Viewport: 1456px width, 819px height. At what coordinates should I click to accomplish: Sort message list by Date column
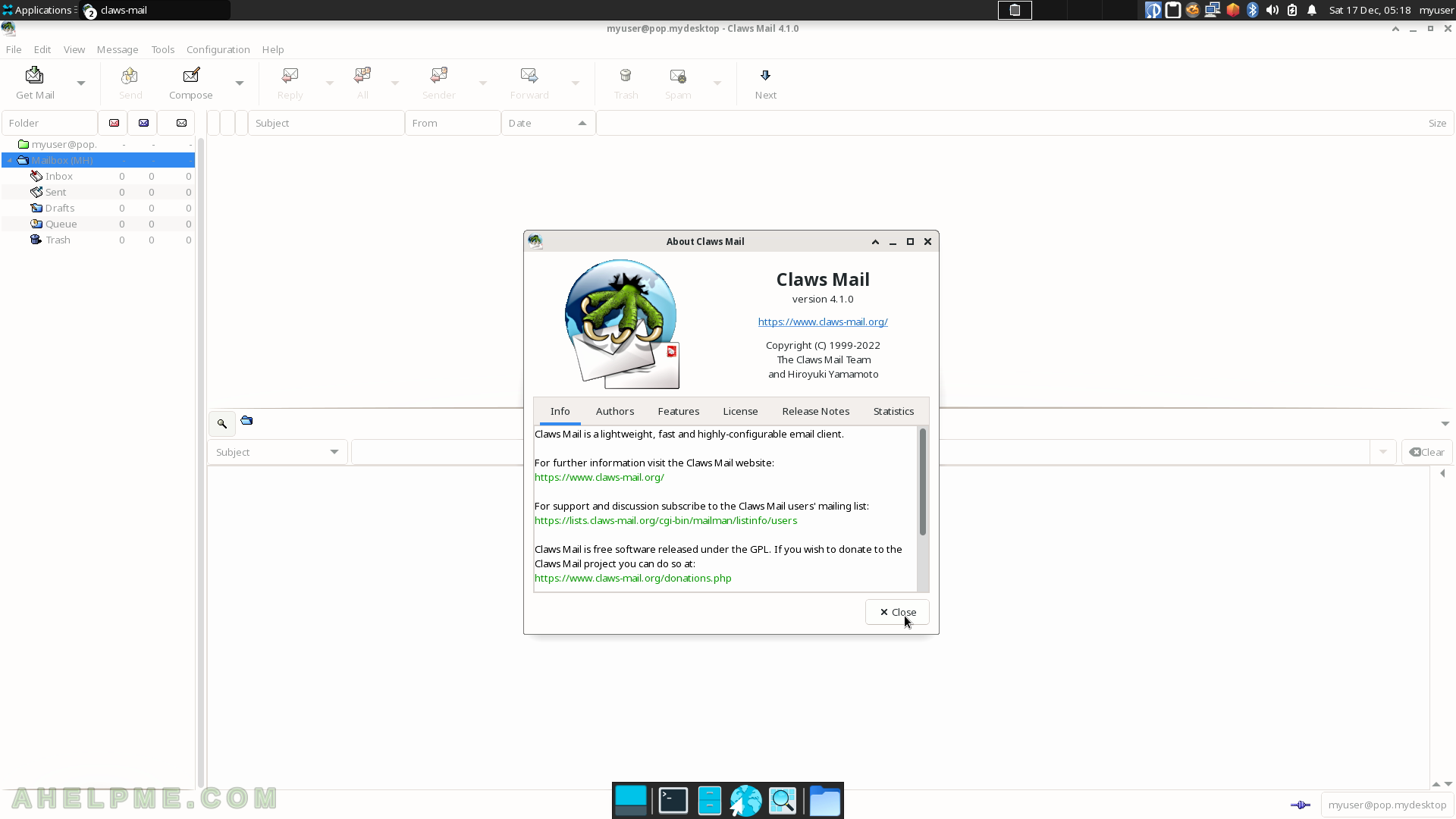[x=548, y=123]
